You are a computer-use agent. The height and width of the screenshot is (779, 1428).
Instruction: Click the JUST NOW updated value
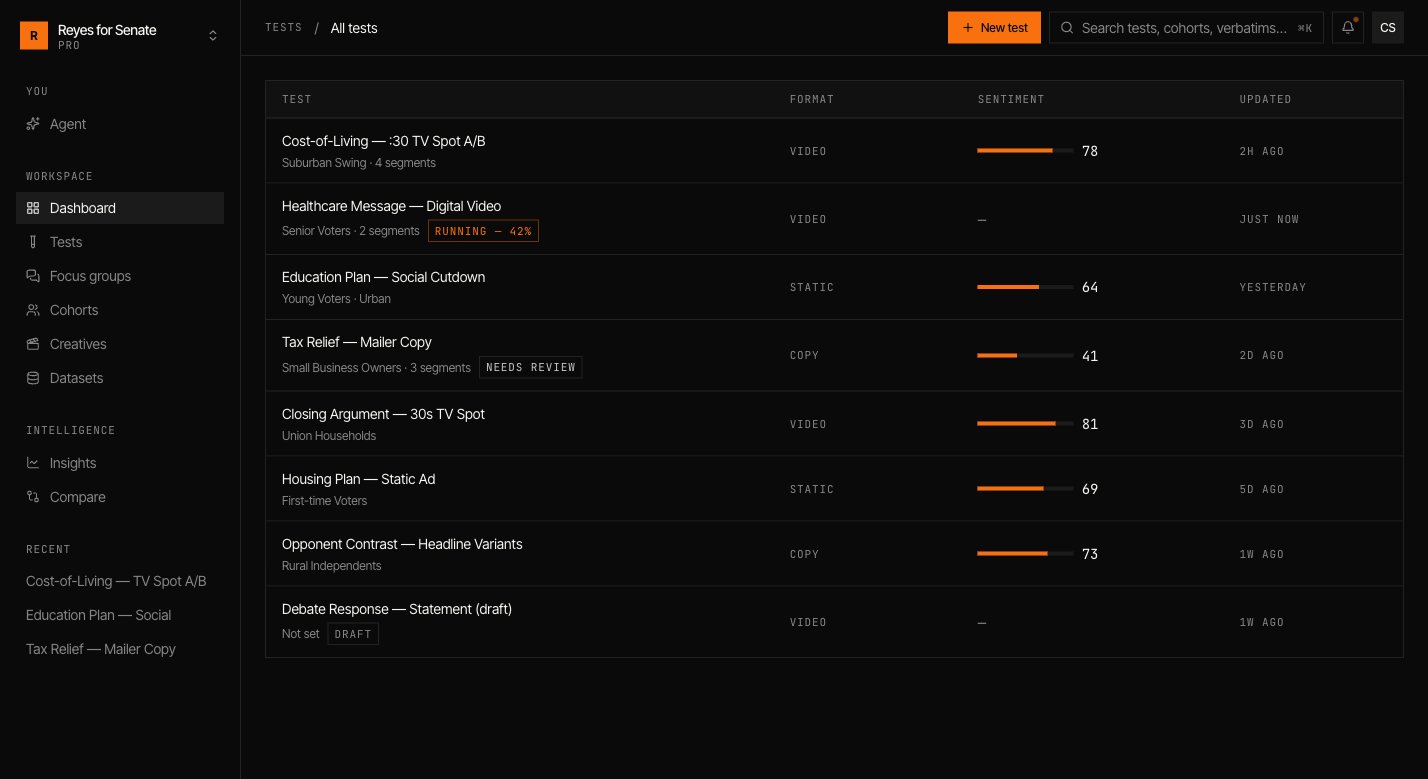click(1269, 219)
